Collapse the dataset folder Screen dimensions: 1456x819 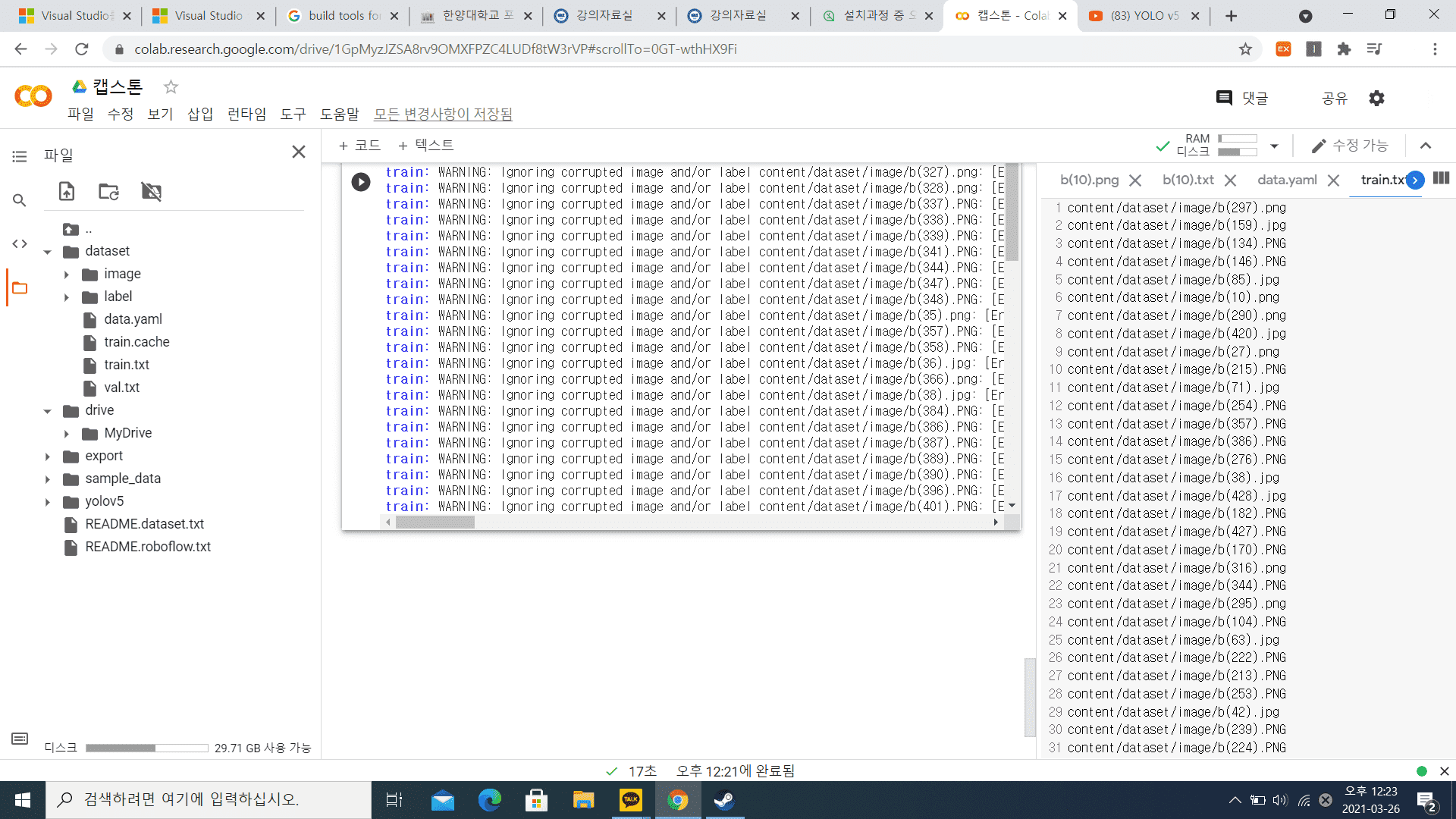(x=47, y=252)
